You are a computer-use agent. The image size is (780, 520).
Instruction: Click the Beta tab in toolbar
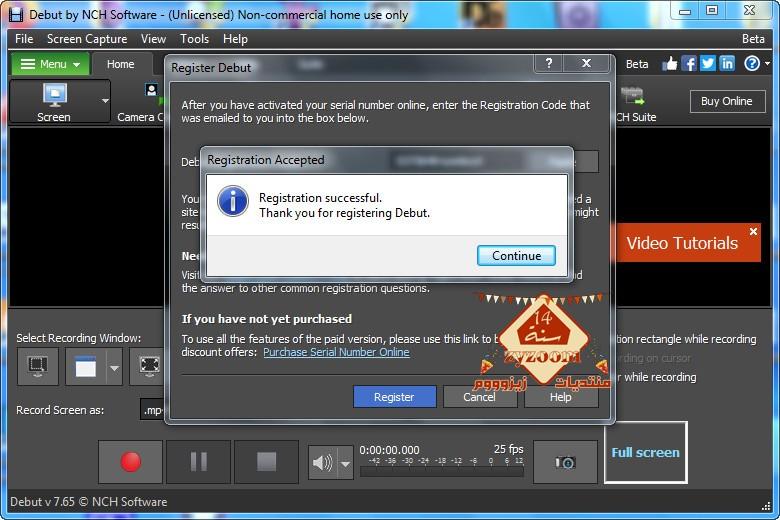637,64
